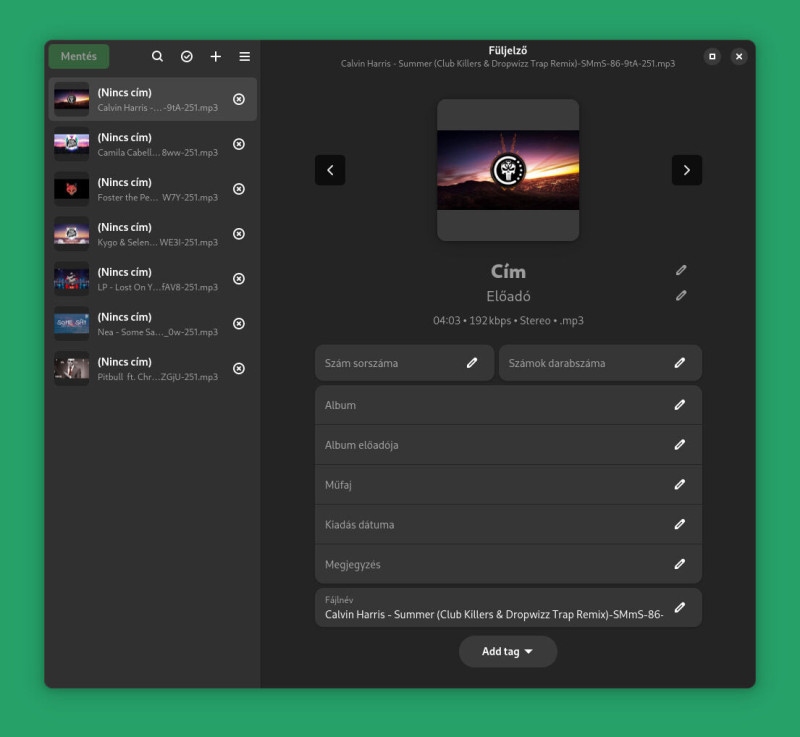The height and width of the screenshot is (737, 800).
Task: Open the hamburger main menu
Action: [x=245, y=56]
